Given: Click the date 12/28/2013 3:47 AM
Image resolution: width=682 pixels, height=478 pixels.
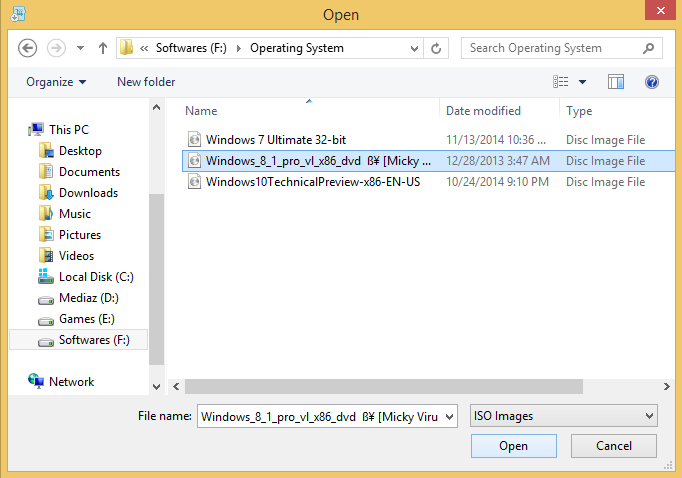Looking at the screenshot, I should click(x=498, y=161).
